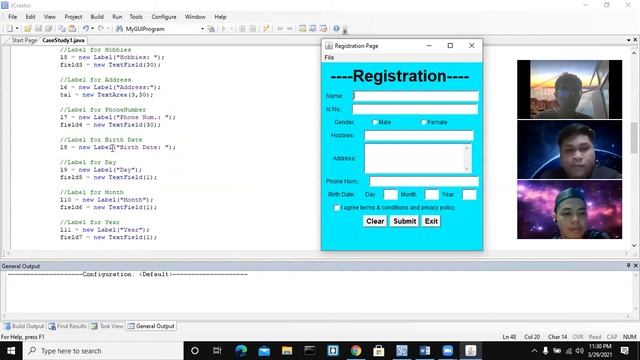Open Microsoft Word from taskbar
The width and height of the screenshot is (640, 360).
(x=424, y=351)
